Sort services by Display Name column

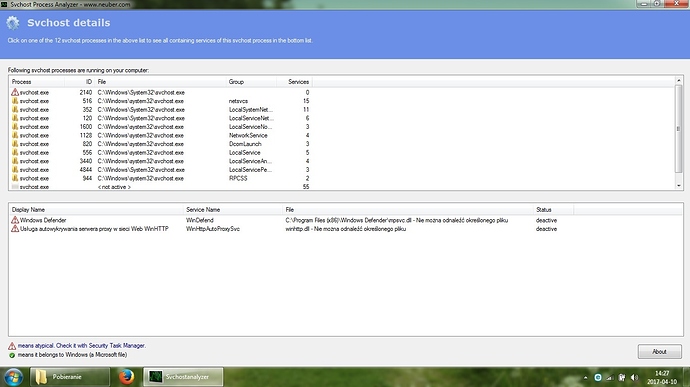[x=96, y=210]
